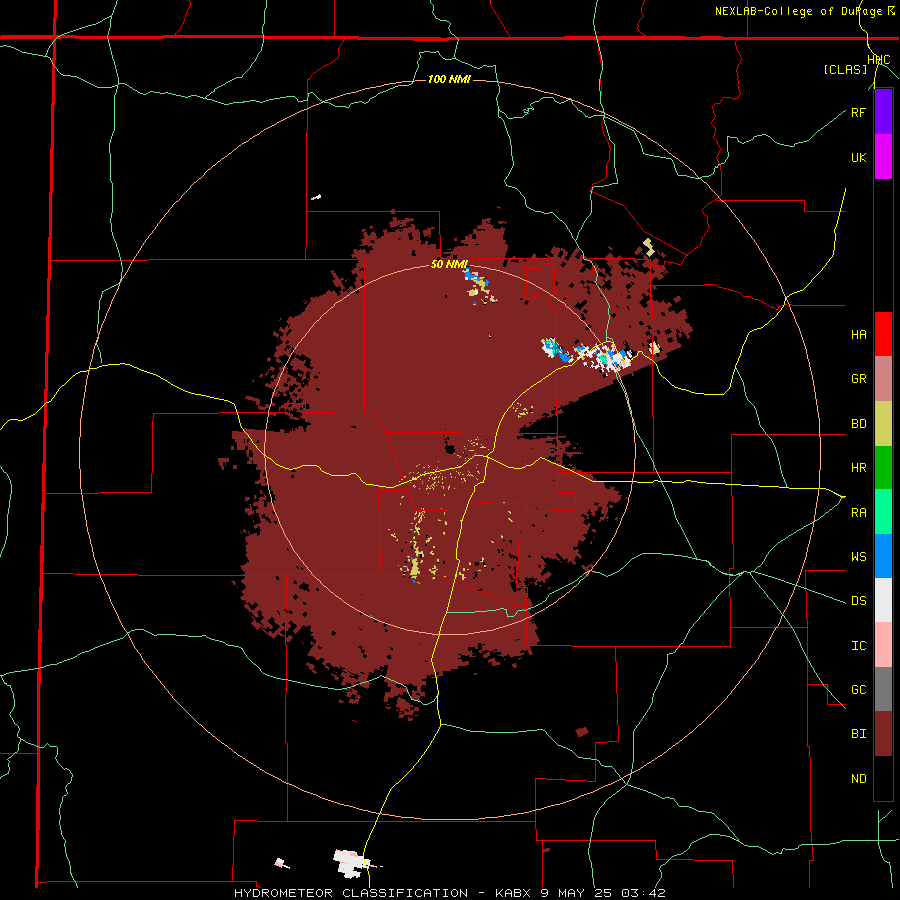Click the "50 NMI" range ring label
Screen dimensions: 900x900
(449, 264)
